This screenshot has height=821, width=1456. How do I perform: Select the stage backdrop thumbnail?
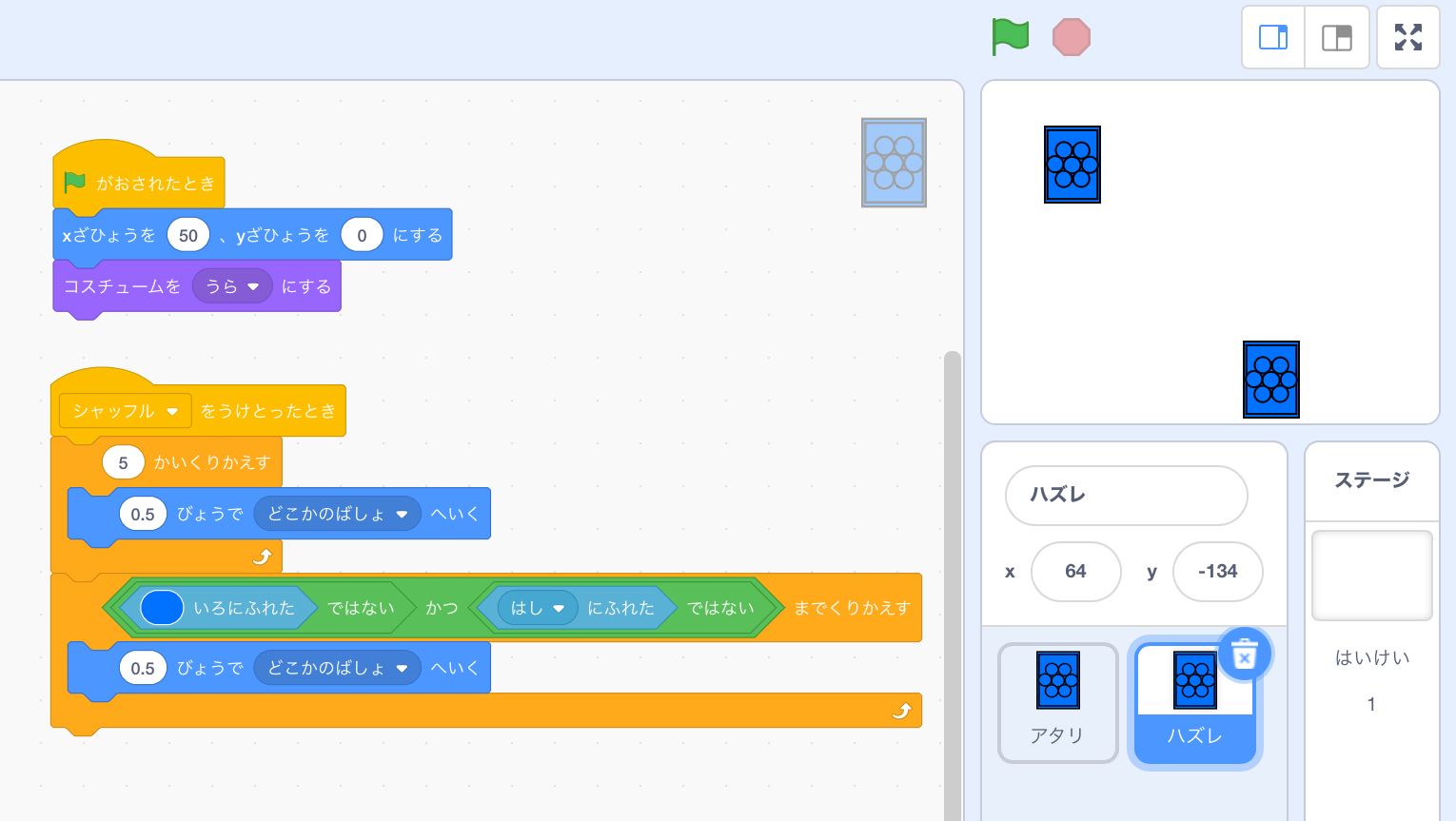[x=1371, y=576]
